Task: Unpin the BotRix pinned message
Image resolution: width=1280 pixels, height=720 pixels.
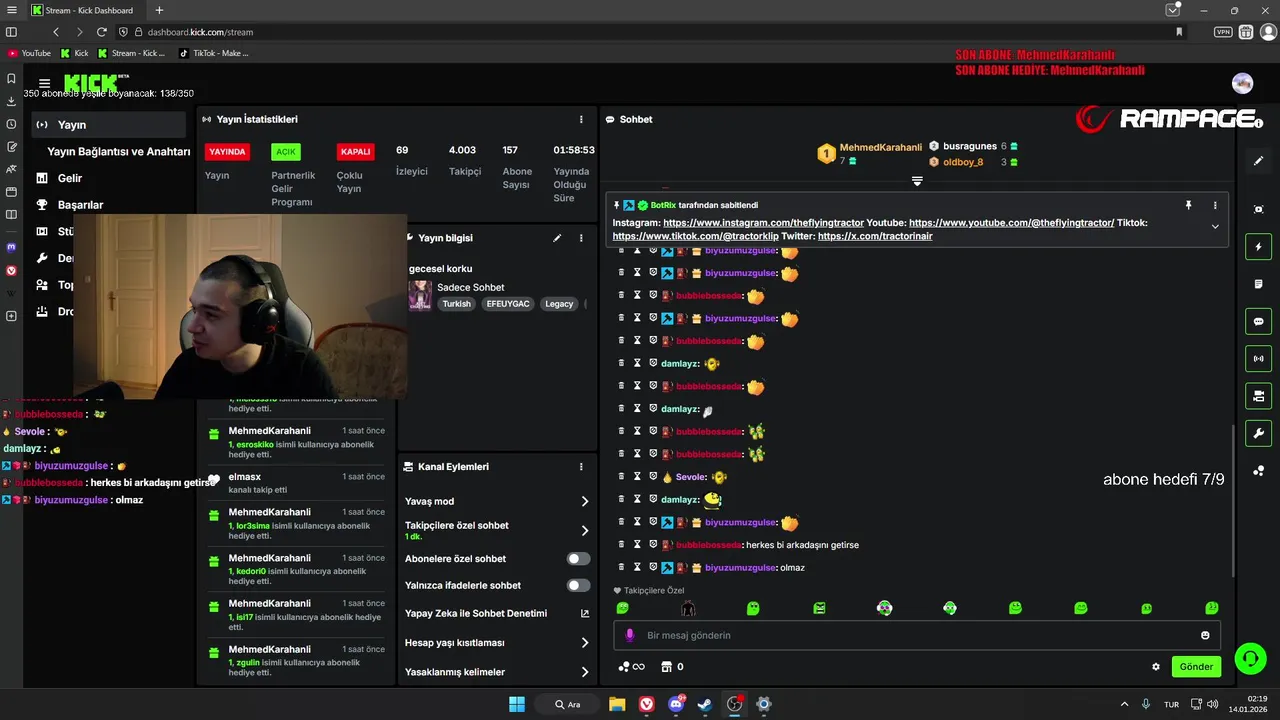Action: [x=1188, y=205]
